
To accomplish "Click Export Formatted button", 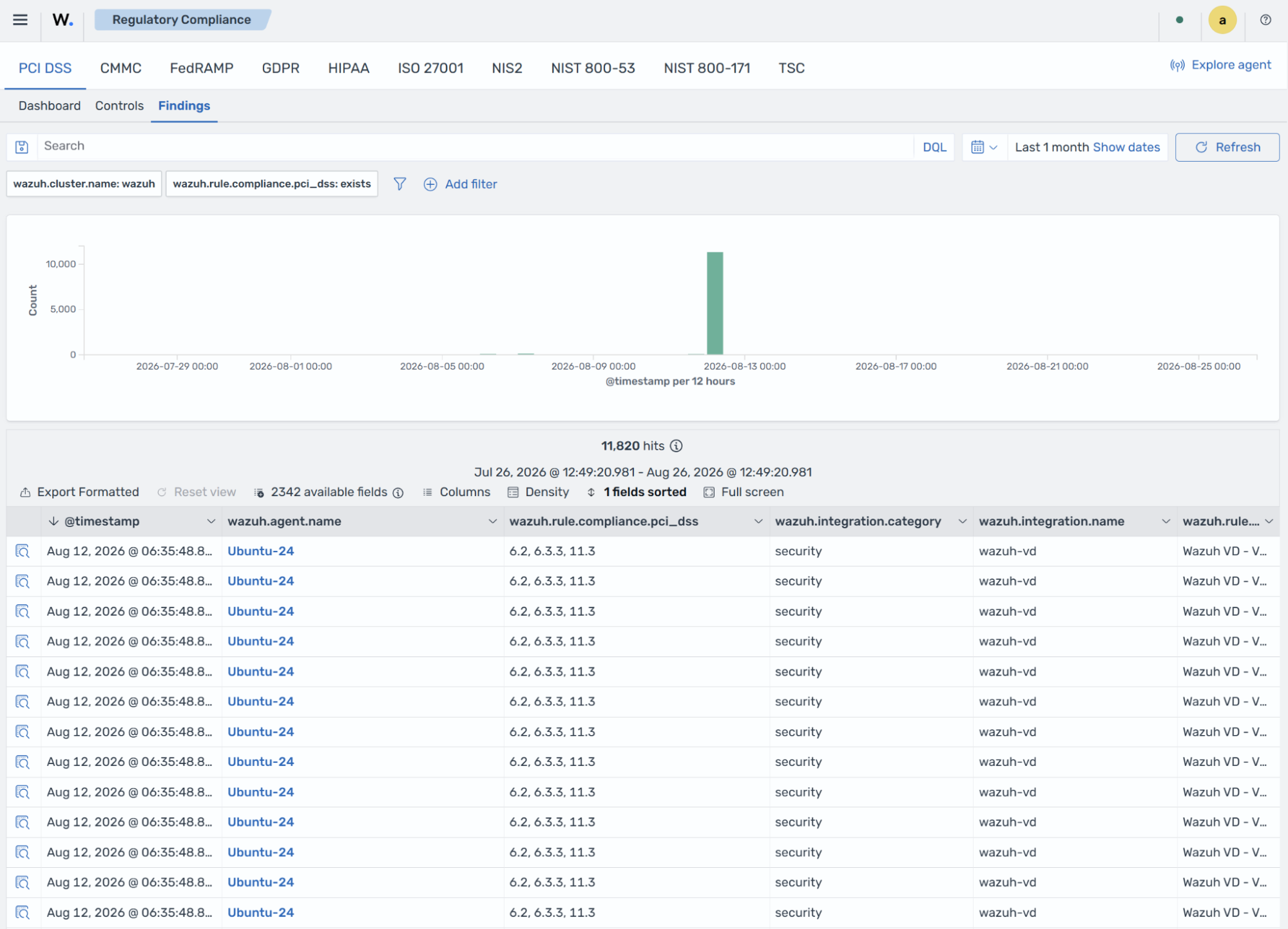I will click(79, 493).
